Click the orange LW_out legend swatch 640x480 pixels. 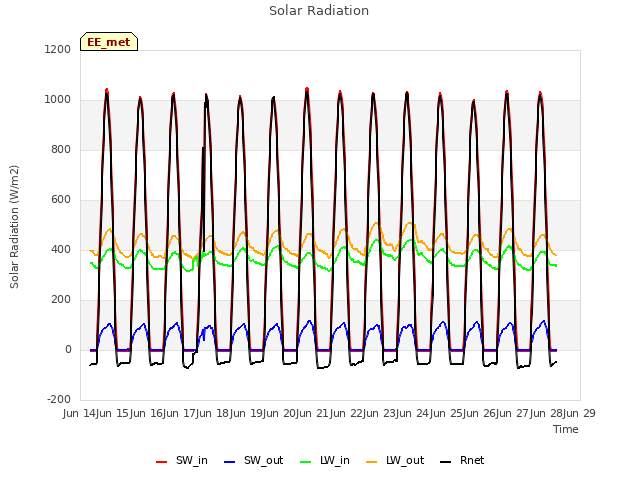372,462
